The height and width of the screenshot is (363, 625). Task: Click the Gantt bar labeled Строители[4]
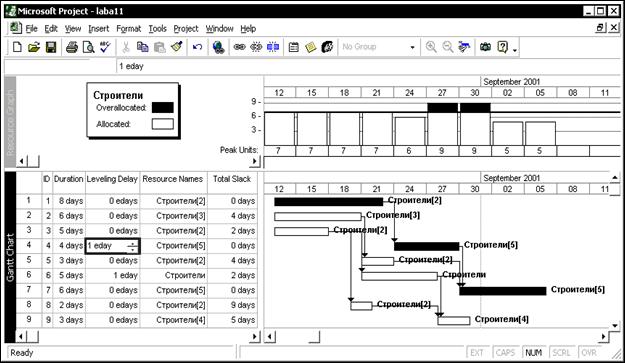pyautogui.click(x=454, y=320)
